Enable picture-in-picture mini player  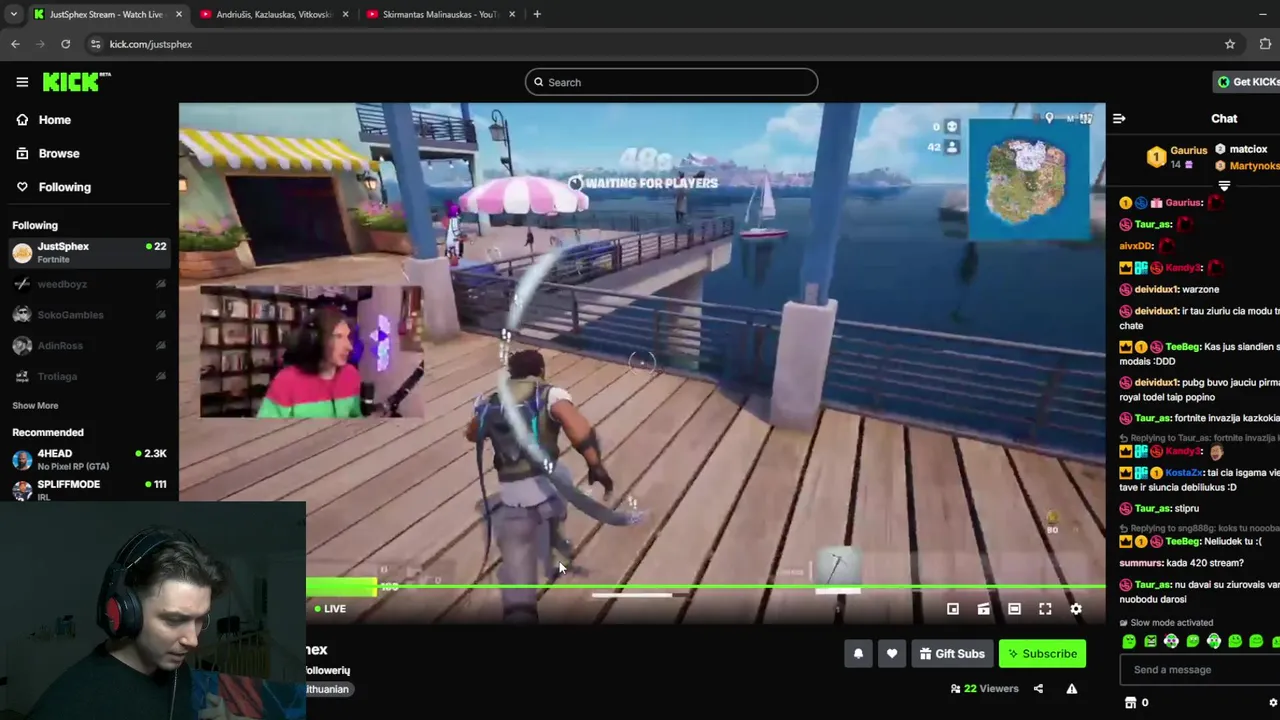(x=953, y=609)
